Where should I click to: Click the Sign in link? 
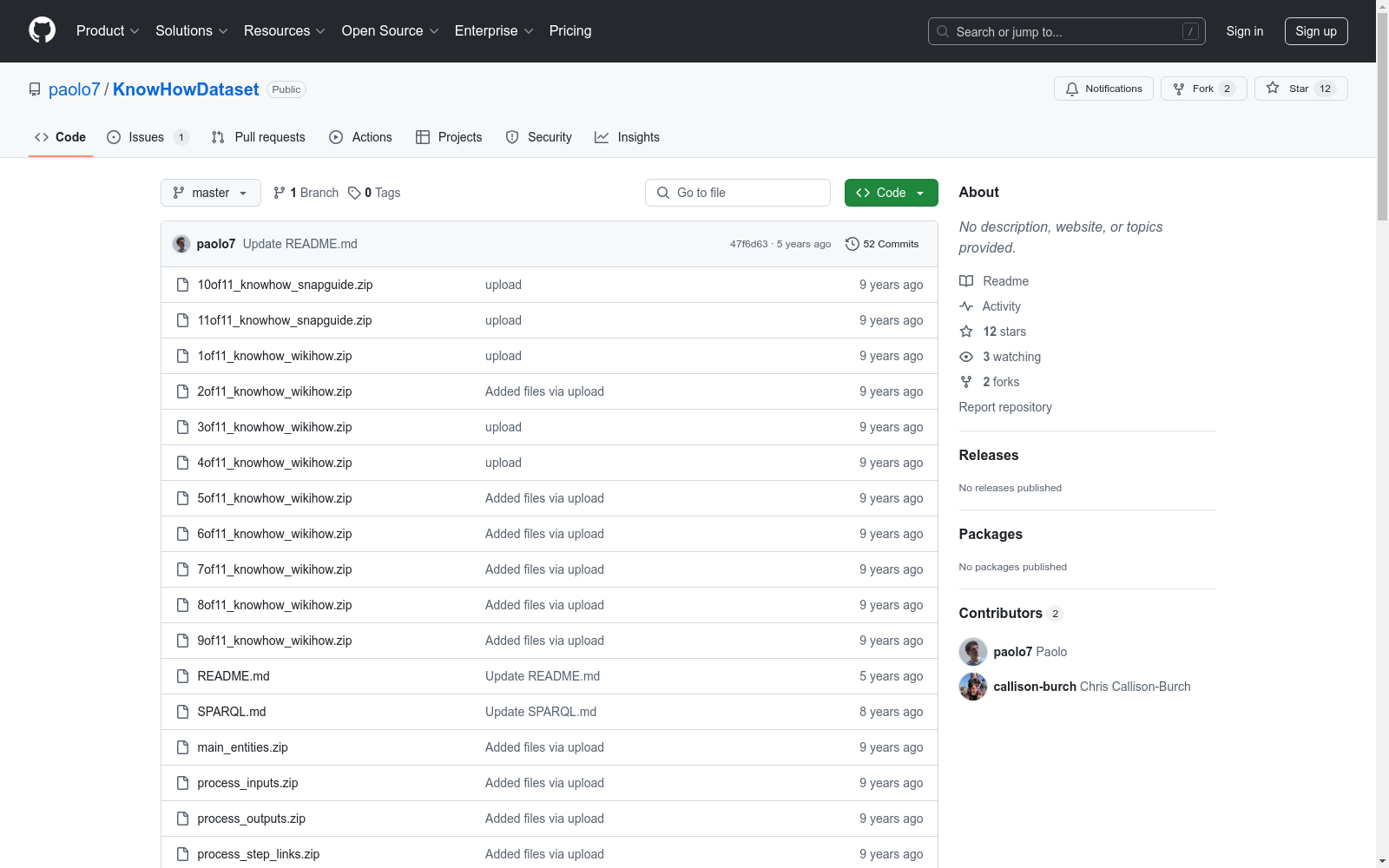point(1245,31)
